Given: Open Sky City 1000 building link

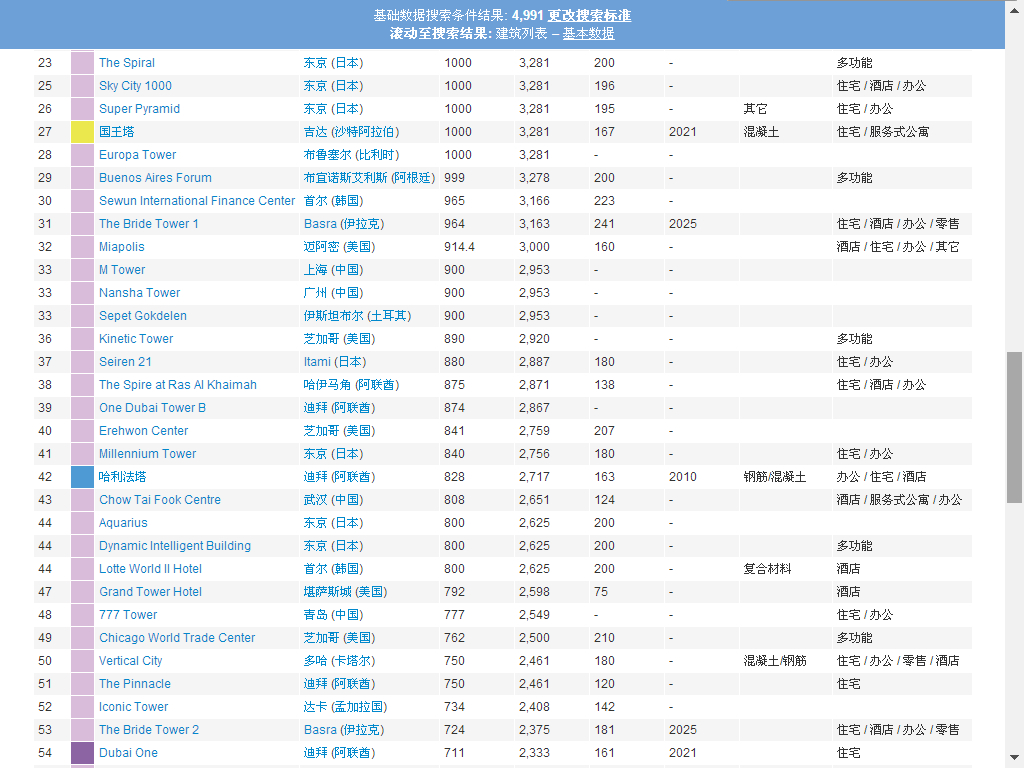Looking at the screenshot, I should pos(135,86).
